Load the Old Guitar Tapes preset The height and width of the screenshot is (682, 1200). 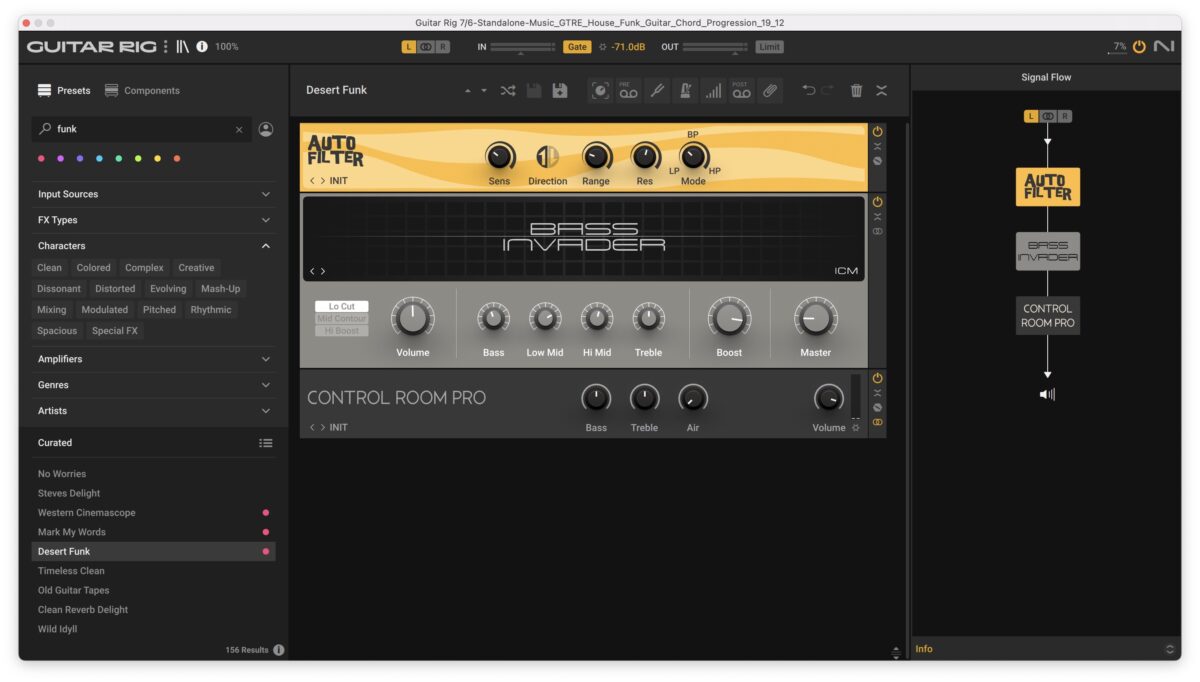click(x=152, y=591)
